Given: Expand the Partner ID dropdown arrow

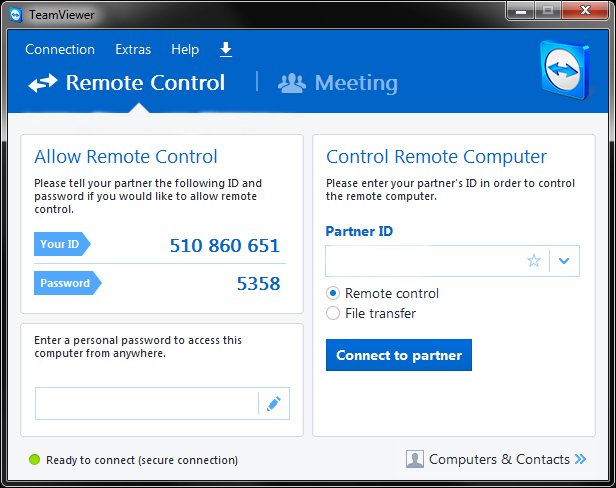Looking at the screenshot, I should [x=564, y=261].
